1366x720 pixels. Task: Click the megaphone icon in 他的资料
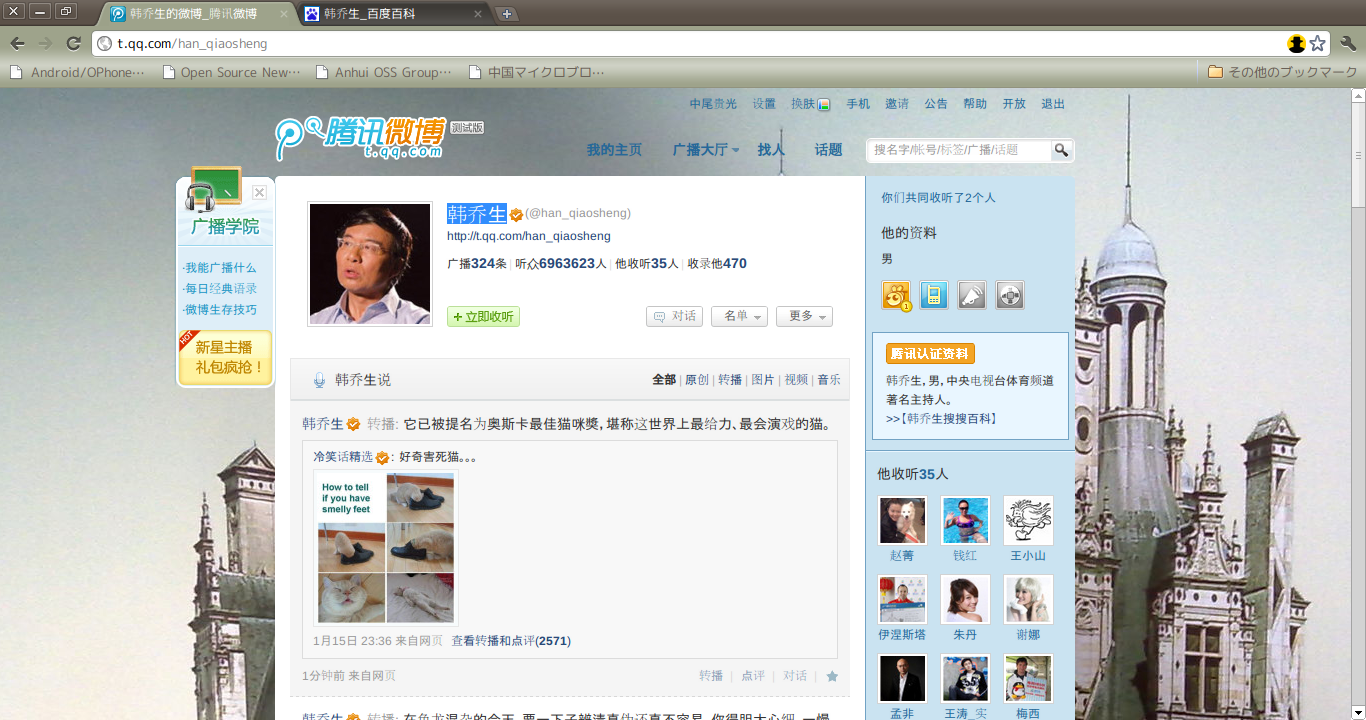pyautogui.click(x=972, y=295)
